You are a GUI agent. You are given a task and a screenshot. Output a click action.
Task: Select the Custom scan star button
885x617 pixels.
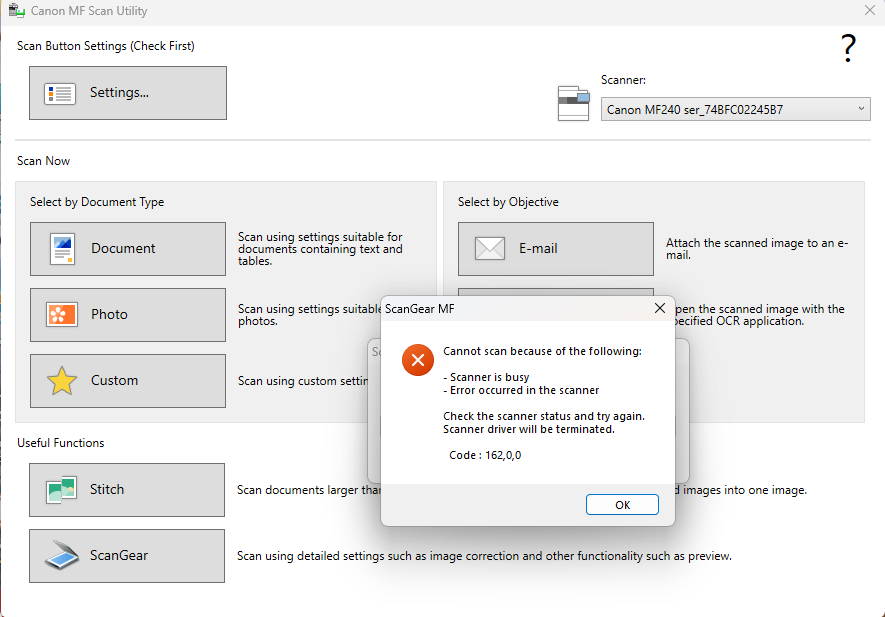click(x=128, y=381)
